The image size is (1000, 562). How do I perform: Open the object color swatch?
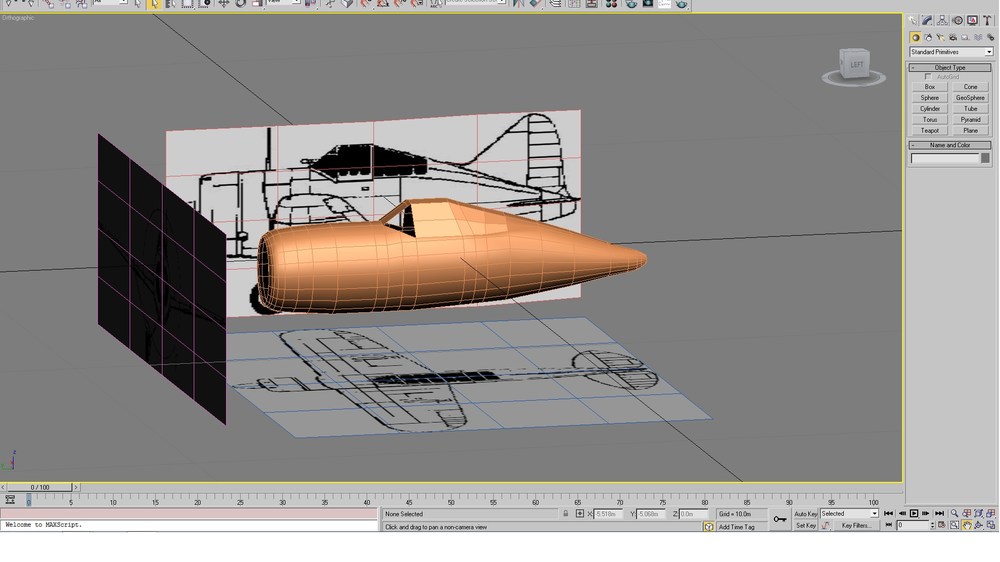(x=985, y=158)
